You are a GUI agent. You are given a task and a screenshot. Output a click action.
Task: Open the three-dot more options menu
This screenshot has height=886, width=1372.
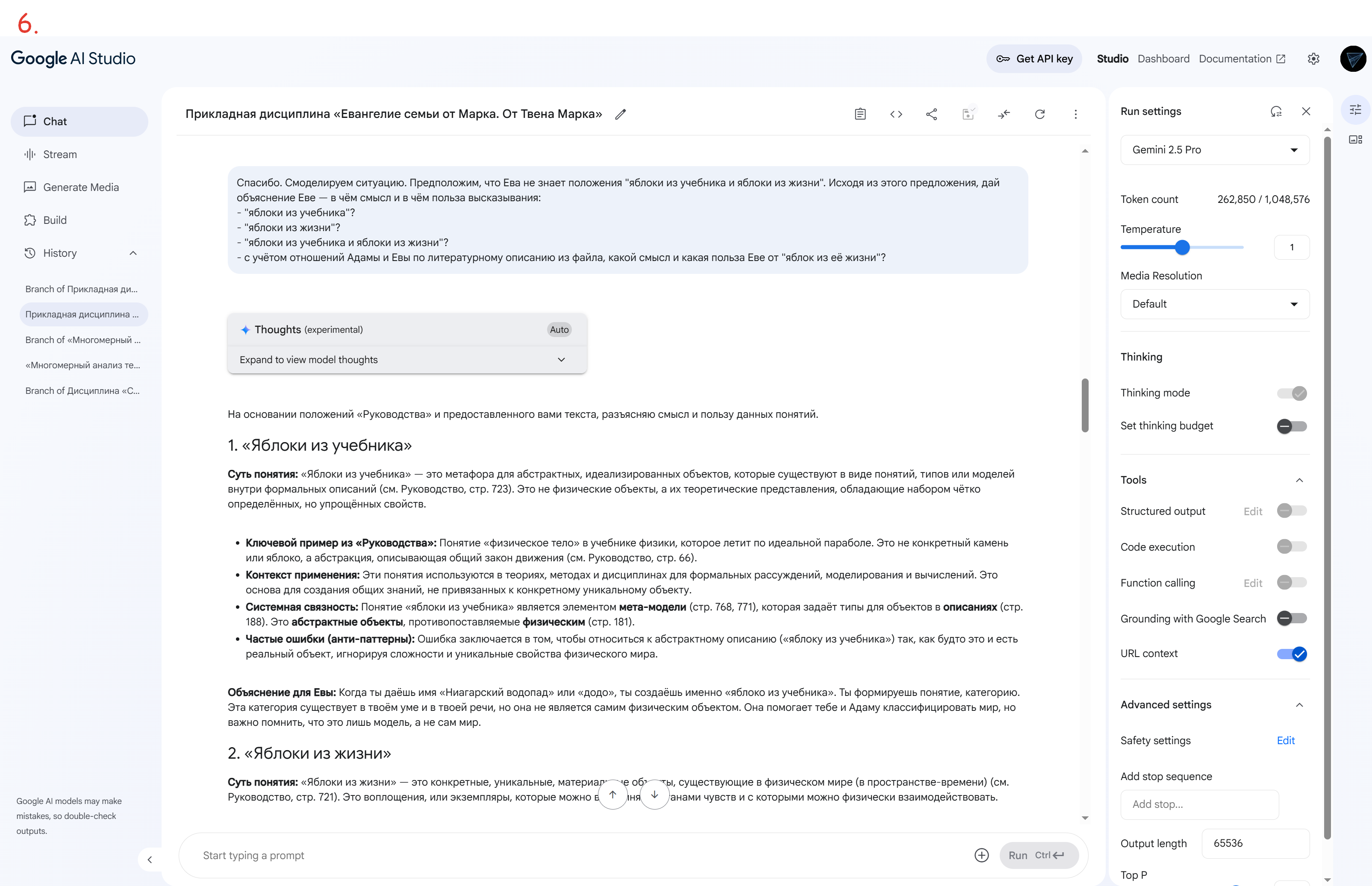(x=1075, y=114)
